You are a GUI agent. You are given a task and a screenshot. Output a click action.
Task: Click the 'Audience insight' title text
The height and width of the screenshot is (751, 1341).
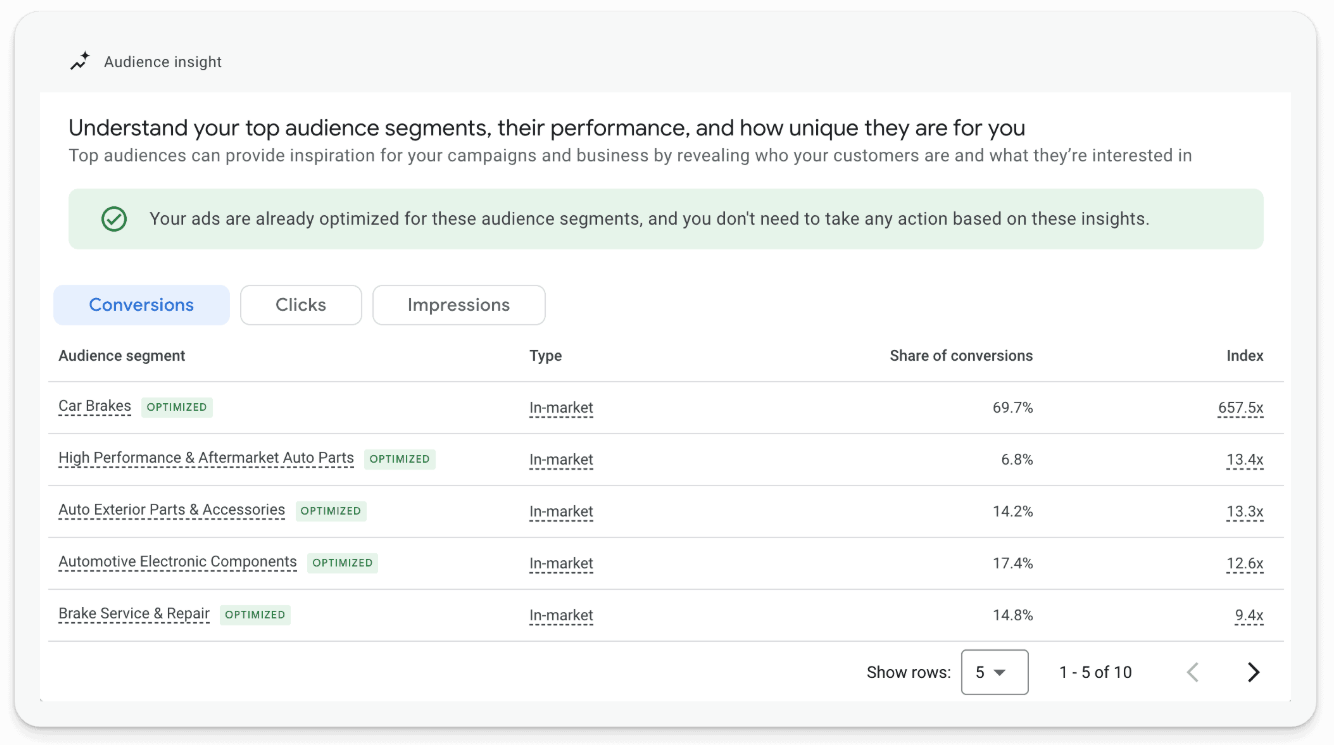point(163,62)
